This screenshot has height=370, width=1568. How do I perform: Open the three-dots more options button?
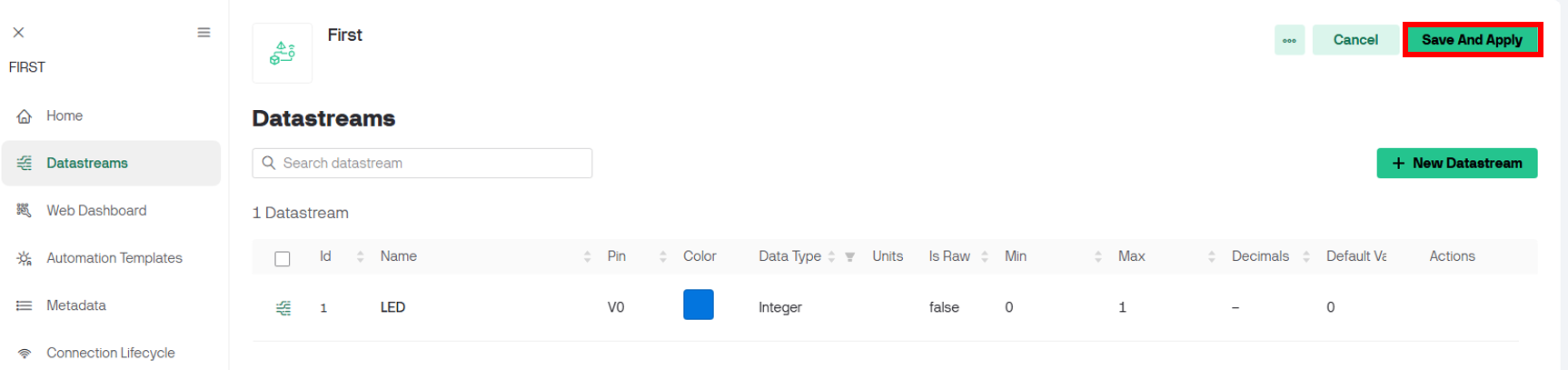click(x=1289, y=40)
